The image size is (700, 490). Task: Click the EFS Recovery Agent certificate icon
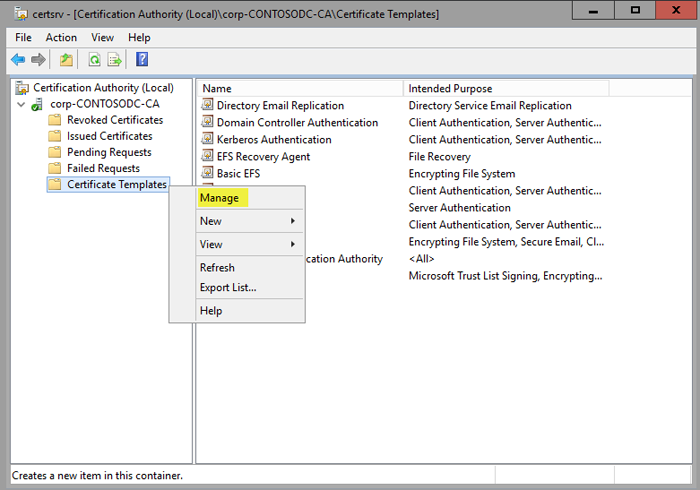(208, 156)
